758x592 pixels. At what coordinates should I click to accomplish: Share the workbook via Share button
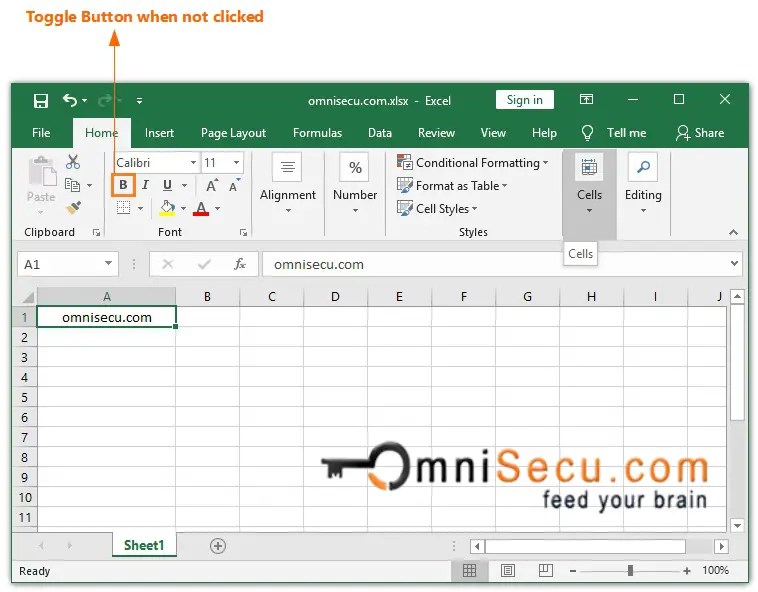700,133
